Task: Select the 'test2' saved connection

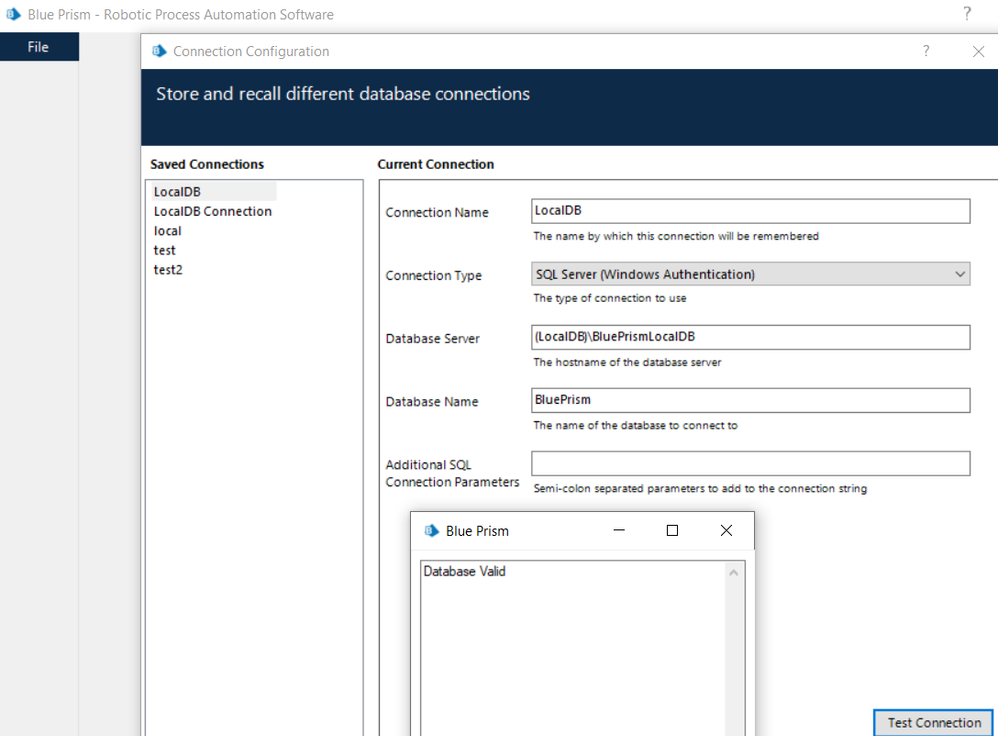Action: pyautogui.click(x=168, y=270)
